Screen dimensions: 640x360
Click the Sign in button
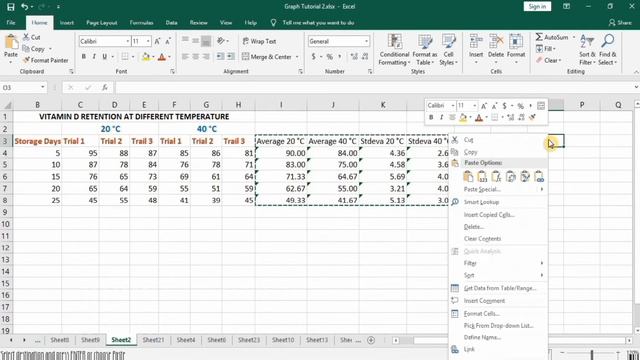pos(537,7)
